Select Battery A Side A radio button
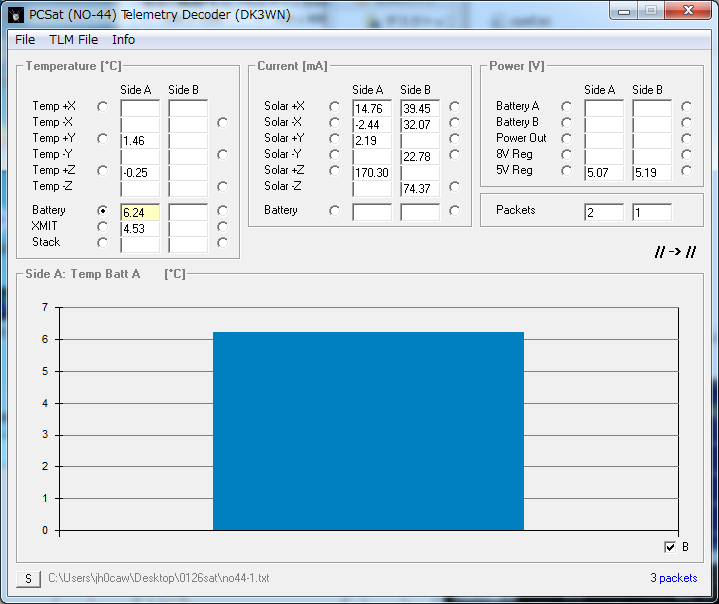The width and height of the screenshot is (719, 604). (x=567, y=107)
